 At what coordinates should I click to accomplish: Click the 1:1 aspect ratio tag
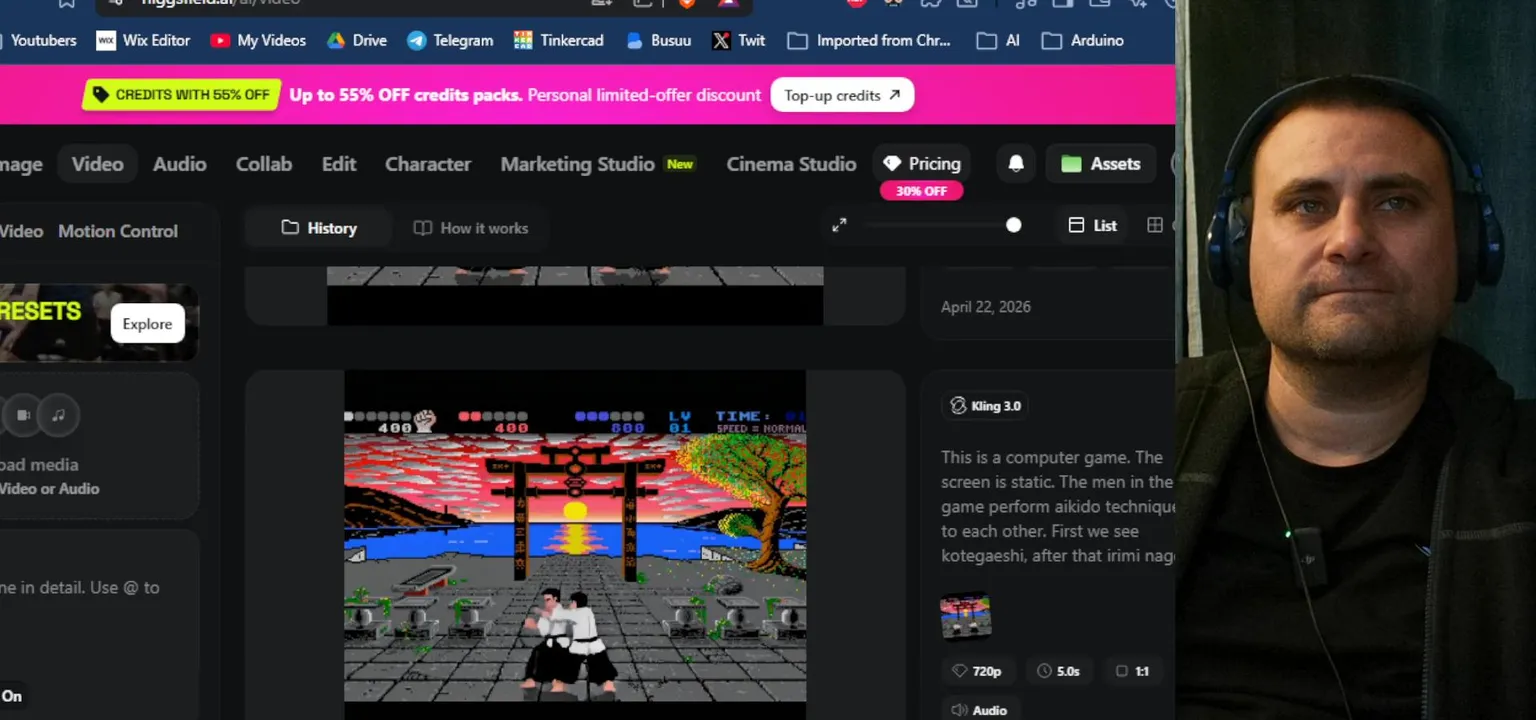[1132, 671]
